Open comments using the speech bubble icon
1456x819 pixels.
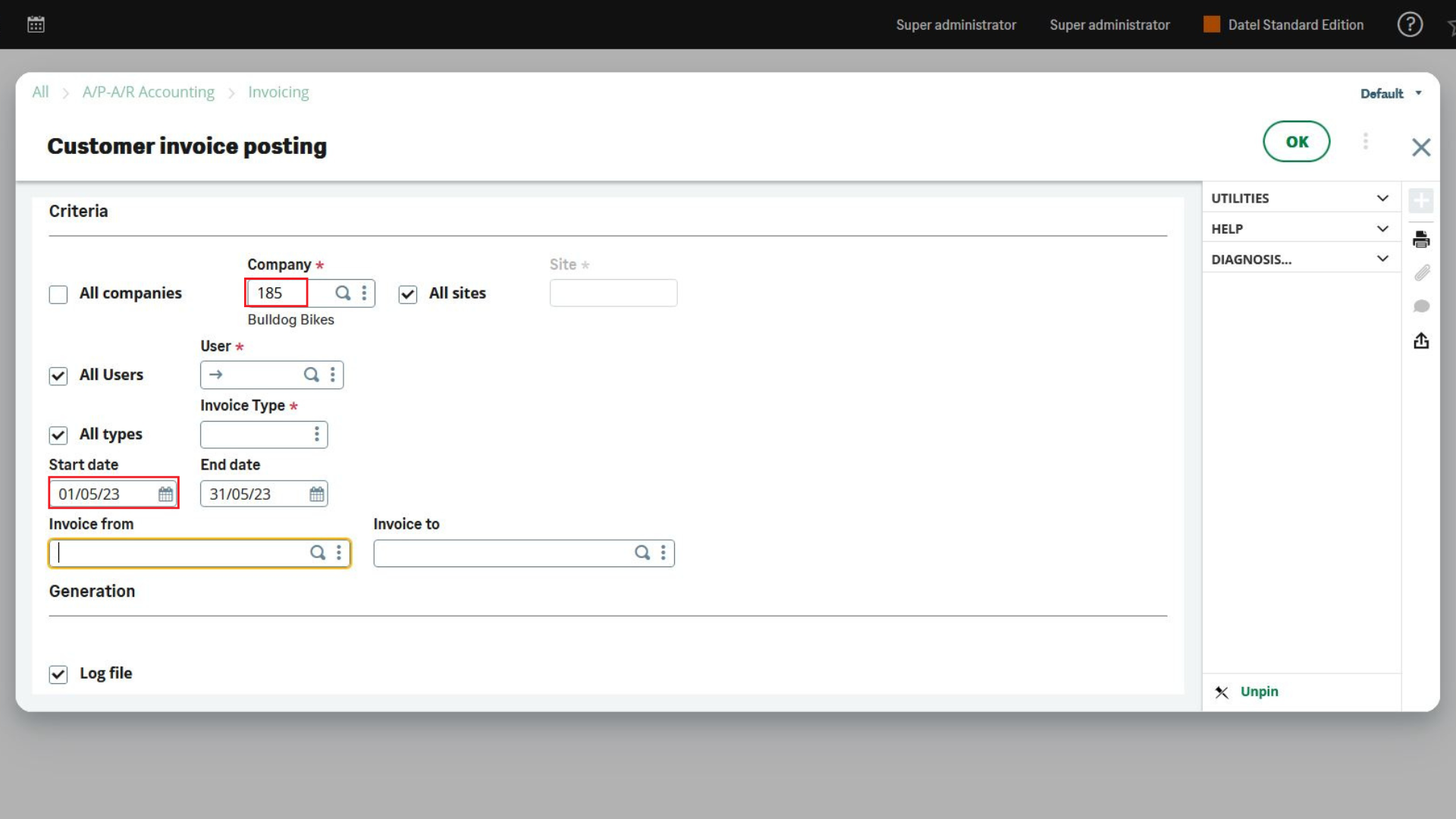coord(1422,306)
